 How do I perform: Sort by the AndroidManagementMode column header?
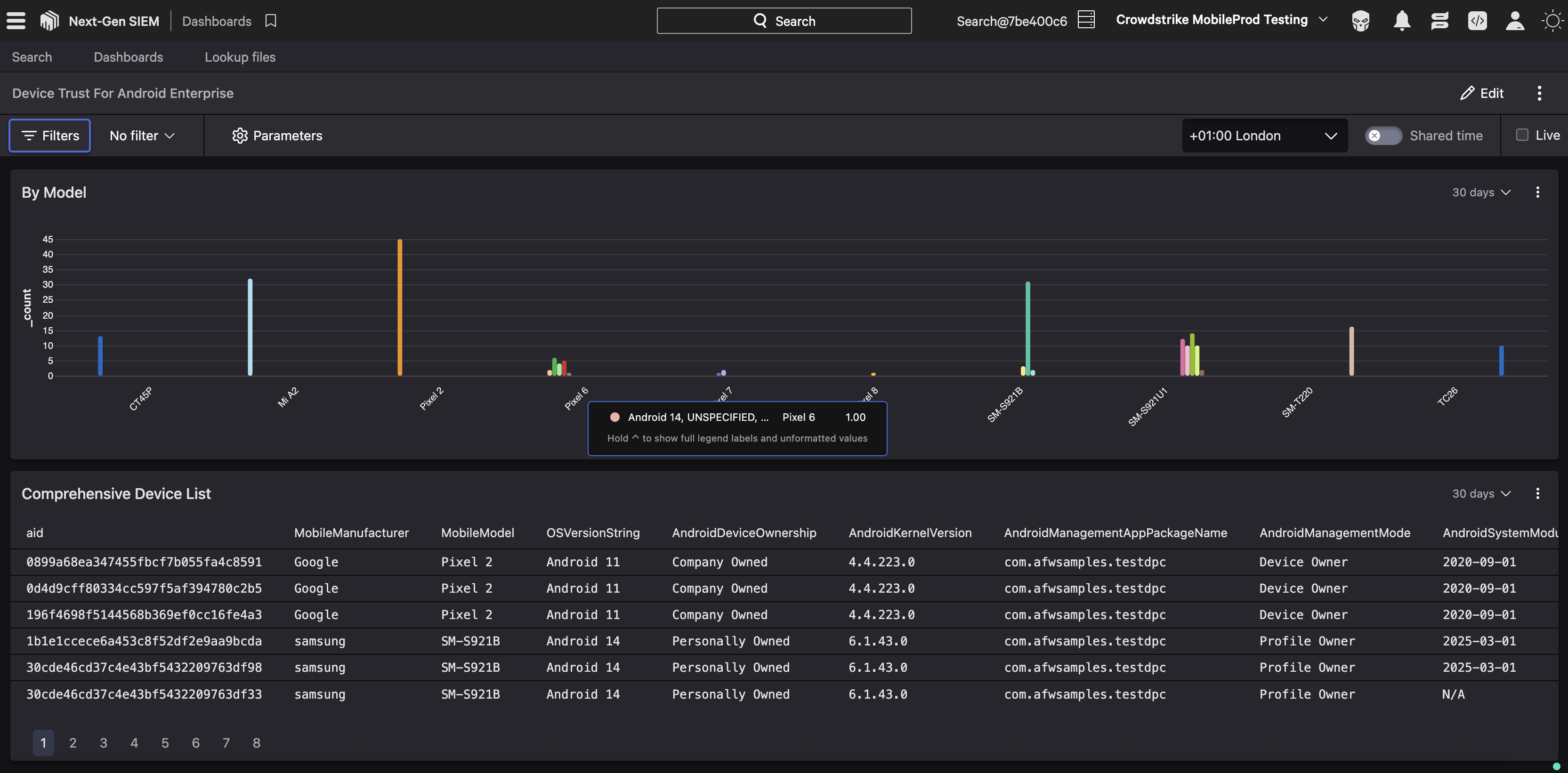pos(1334,532)
